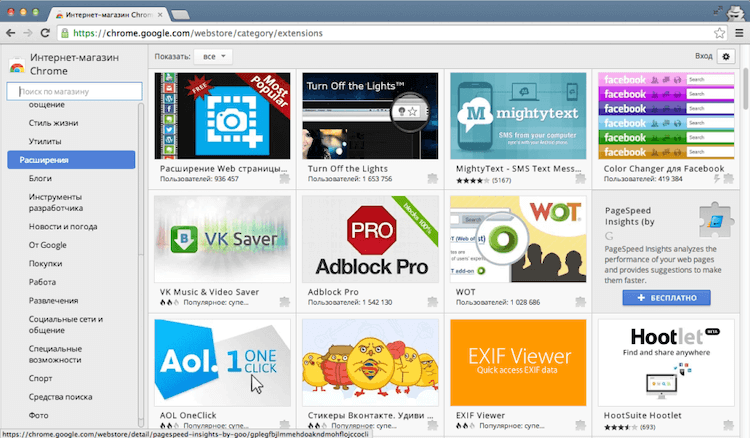Image resolution: width=750 pixels, height=438 pixels.
Task: Open Специальные возможности category
Action: 55,354
